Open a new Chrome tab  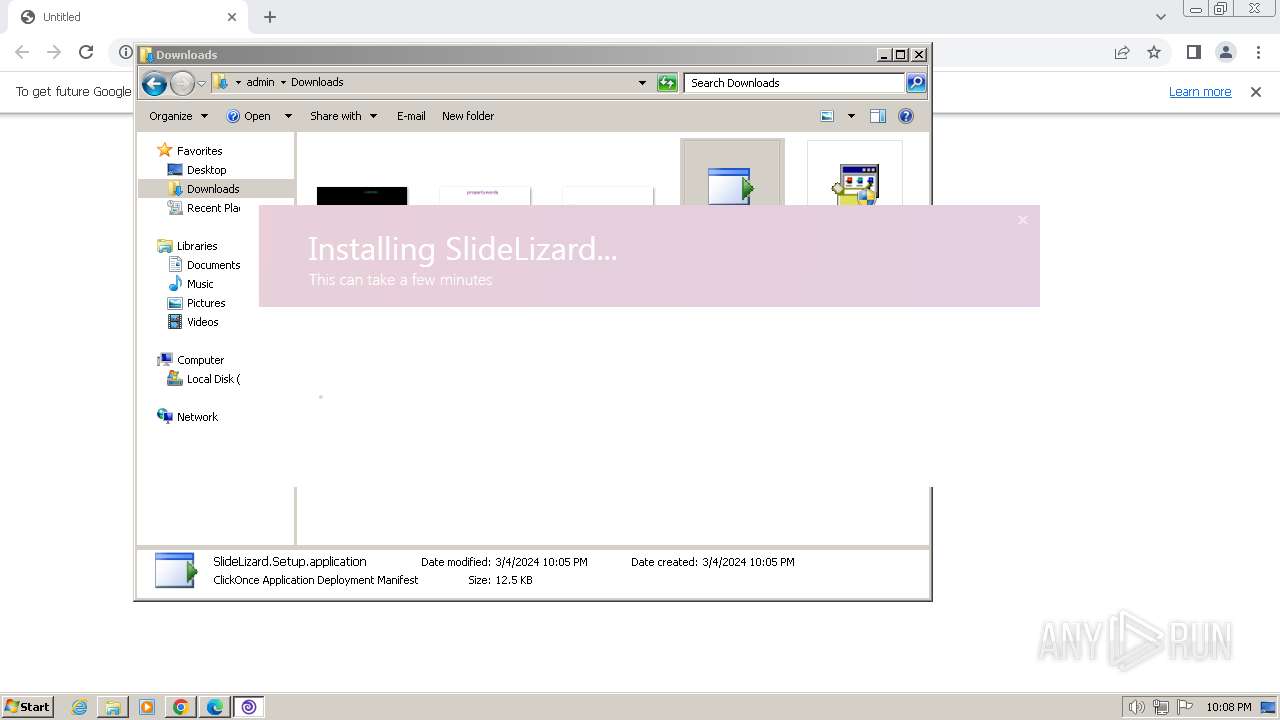(x=270, y=17)
